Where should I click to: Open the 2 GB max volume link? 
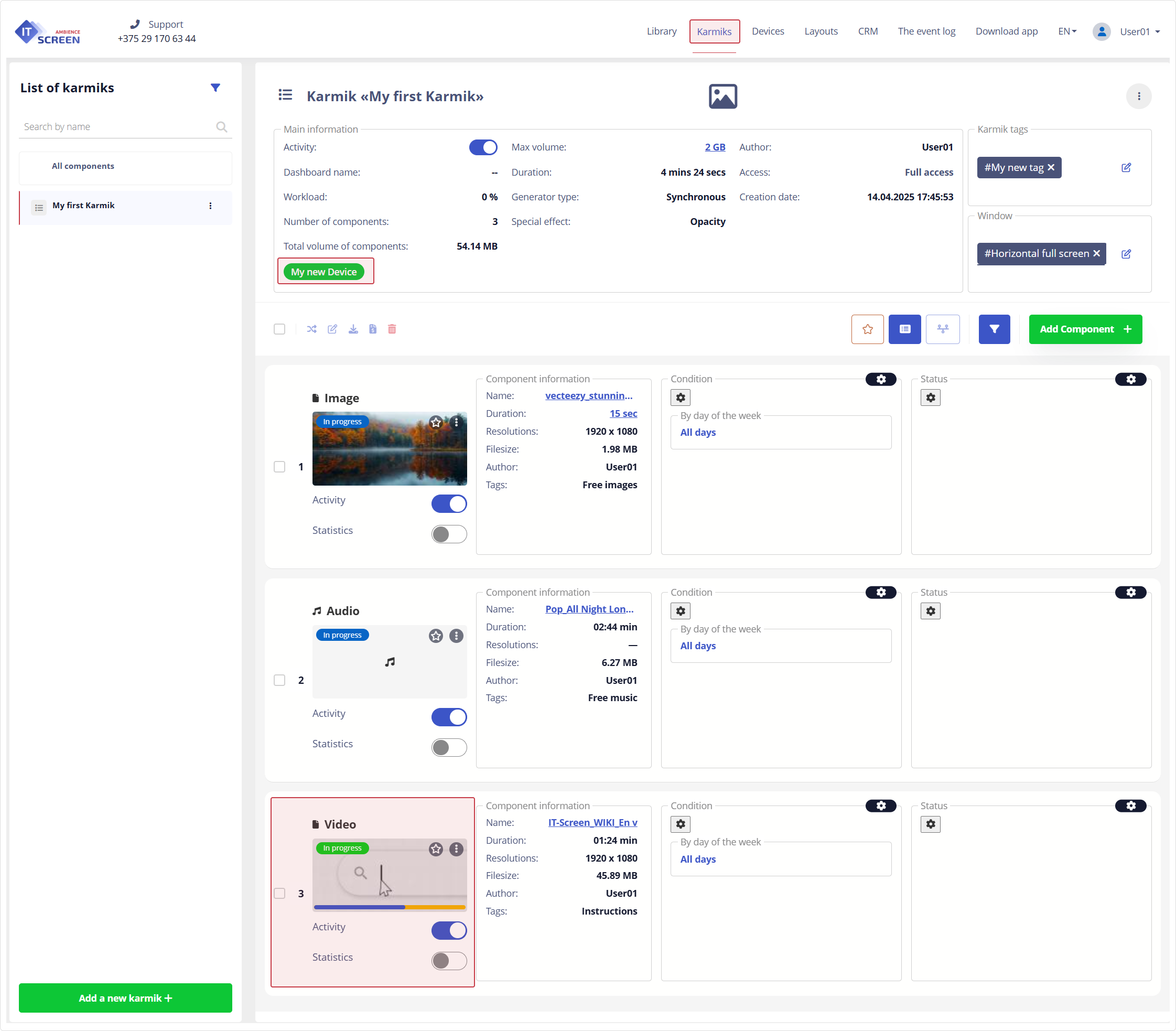click(x=715, y=147)
